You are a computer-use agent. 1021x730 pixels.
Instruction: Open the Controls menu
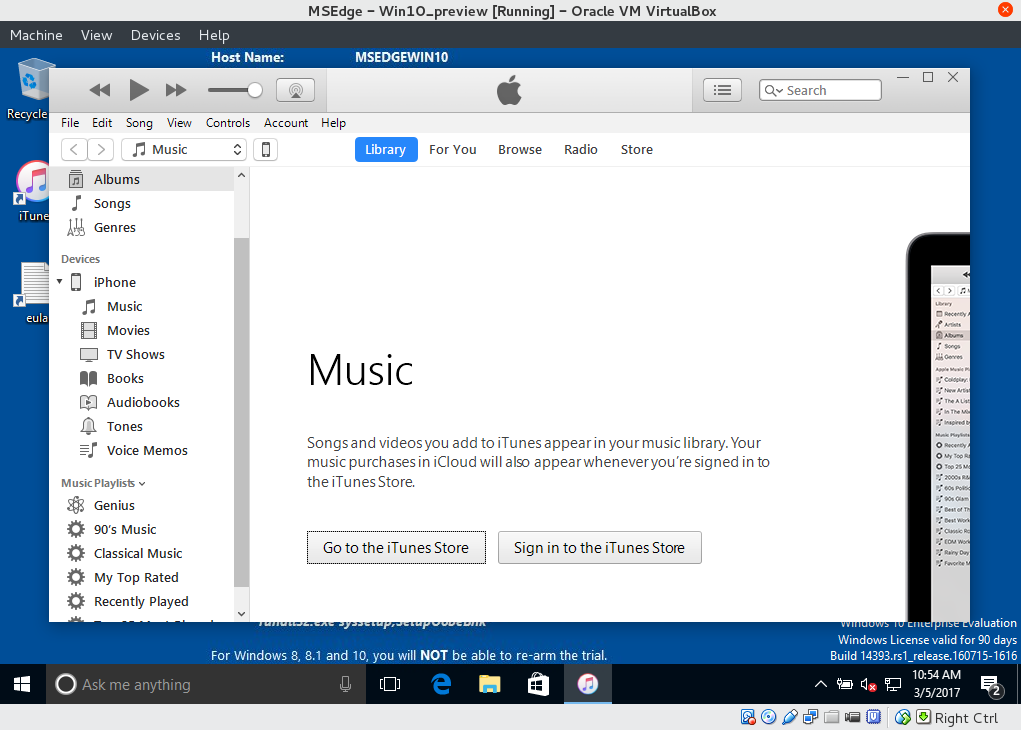pos(228,123)
